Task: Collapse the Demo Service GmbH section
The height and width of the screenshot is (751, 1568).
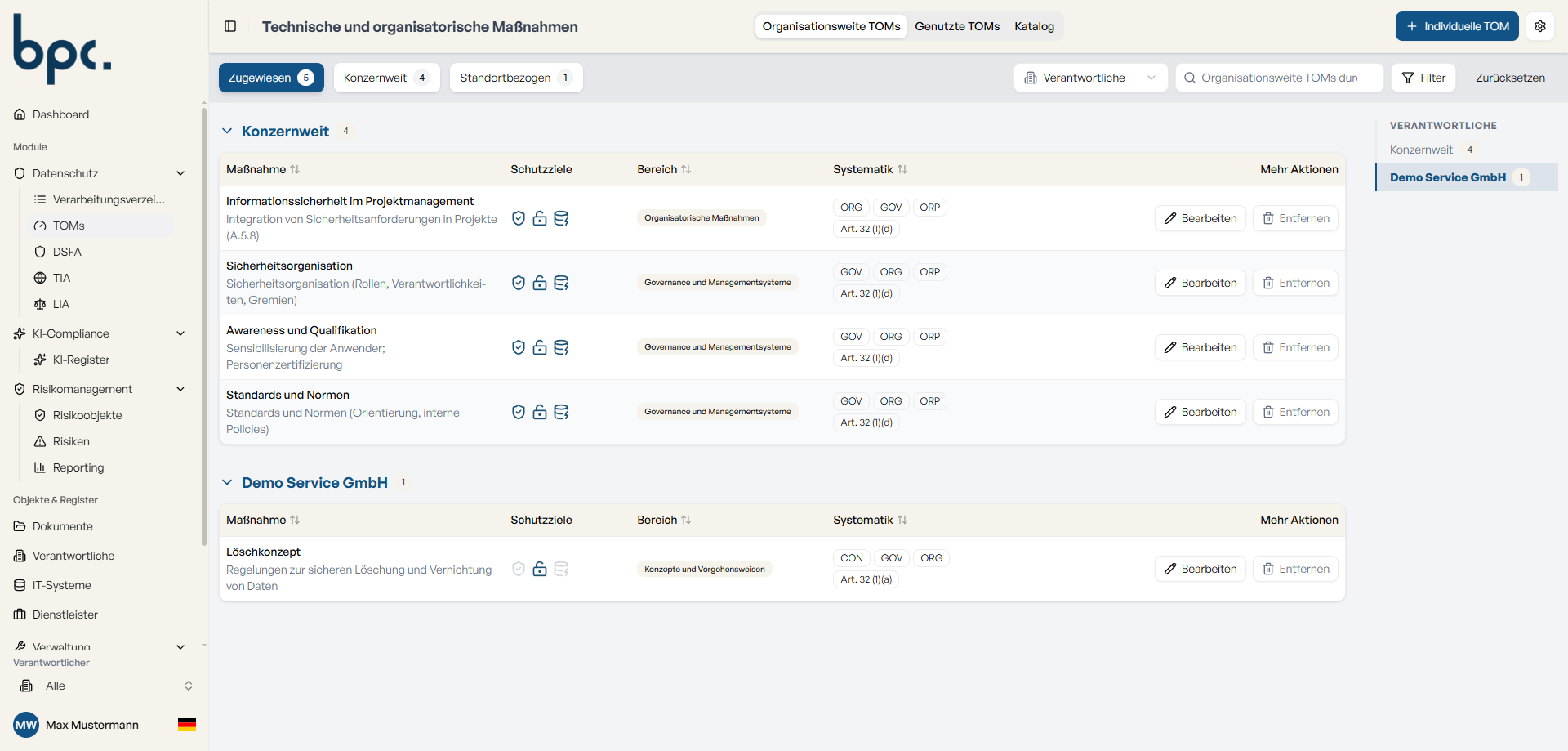Action: point(227,482)
